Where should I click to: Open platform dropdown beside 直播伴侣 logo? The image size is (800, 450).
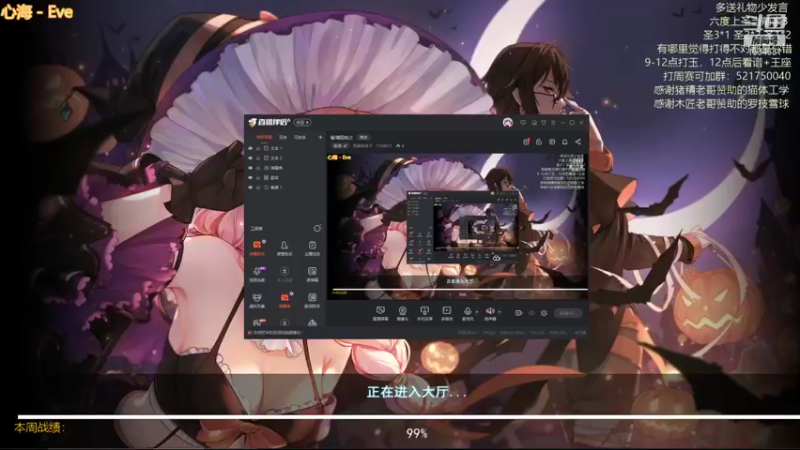point(302,122)
